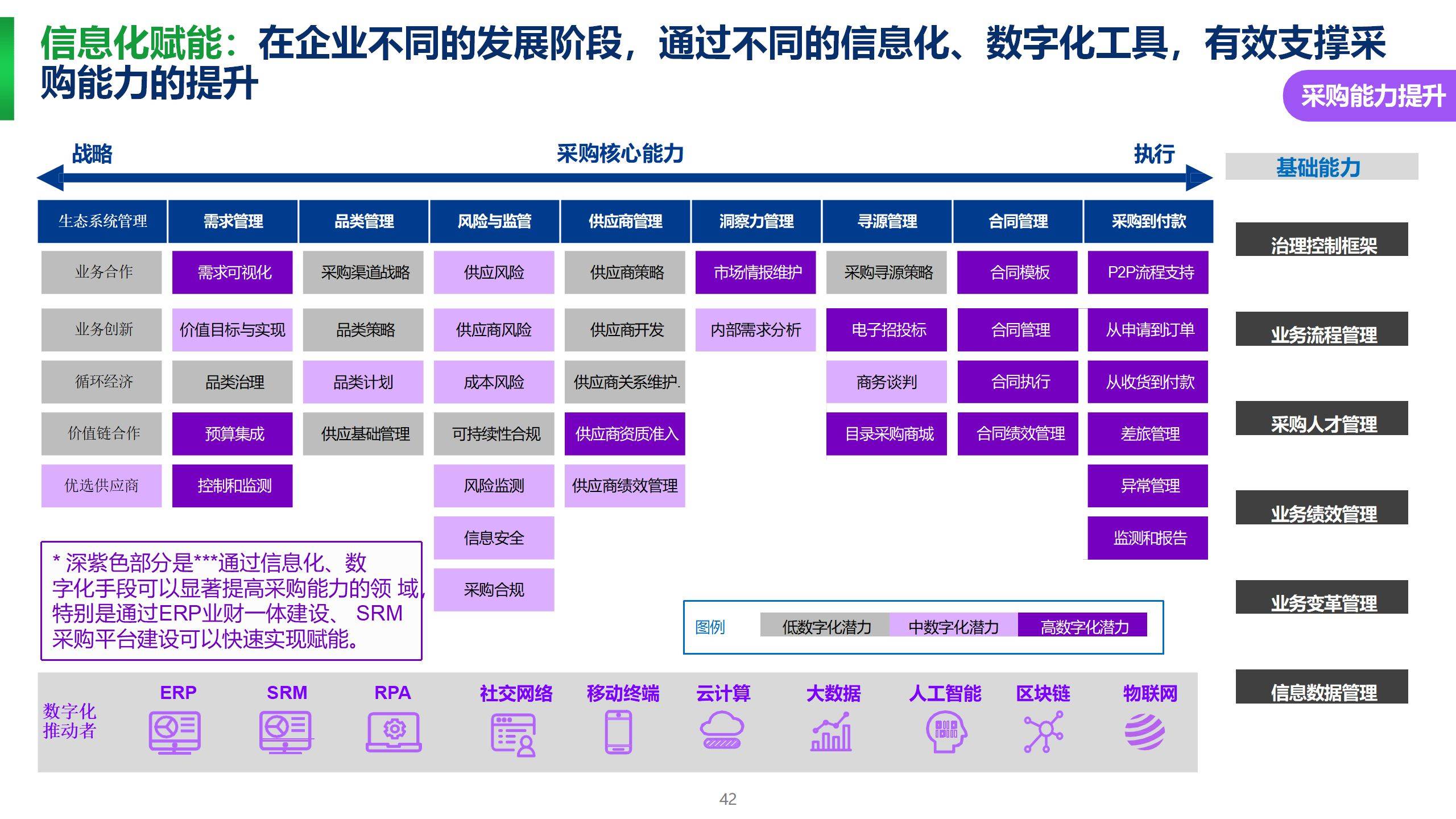Select the 采购到付款 column header

[x=1149, y=221]
